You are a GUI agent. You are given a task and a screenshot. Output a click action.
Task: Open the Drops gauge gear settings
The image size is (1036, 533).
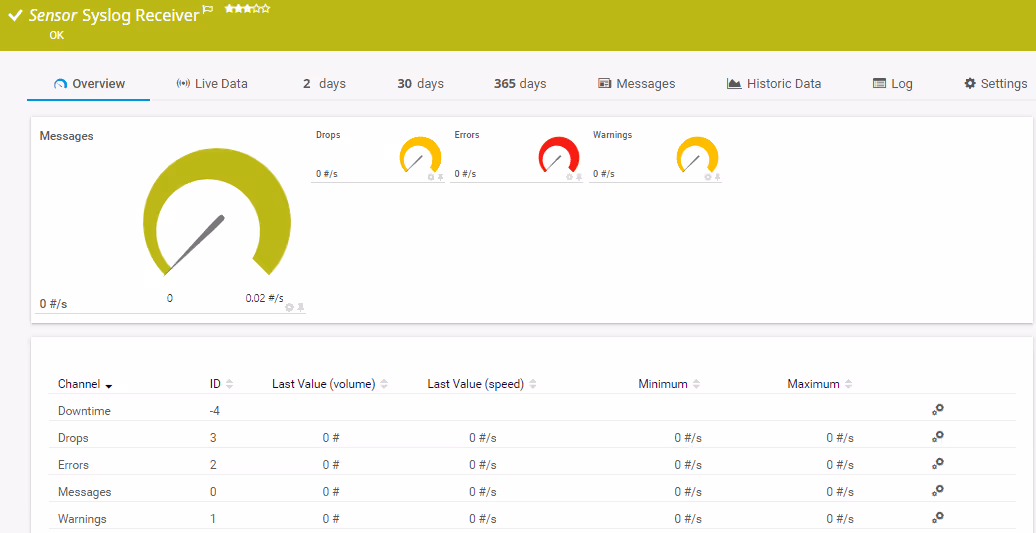coord(431,177)
